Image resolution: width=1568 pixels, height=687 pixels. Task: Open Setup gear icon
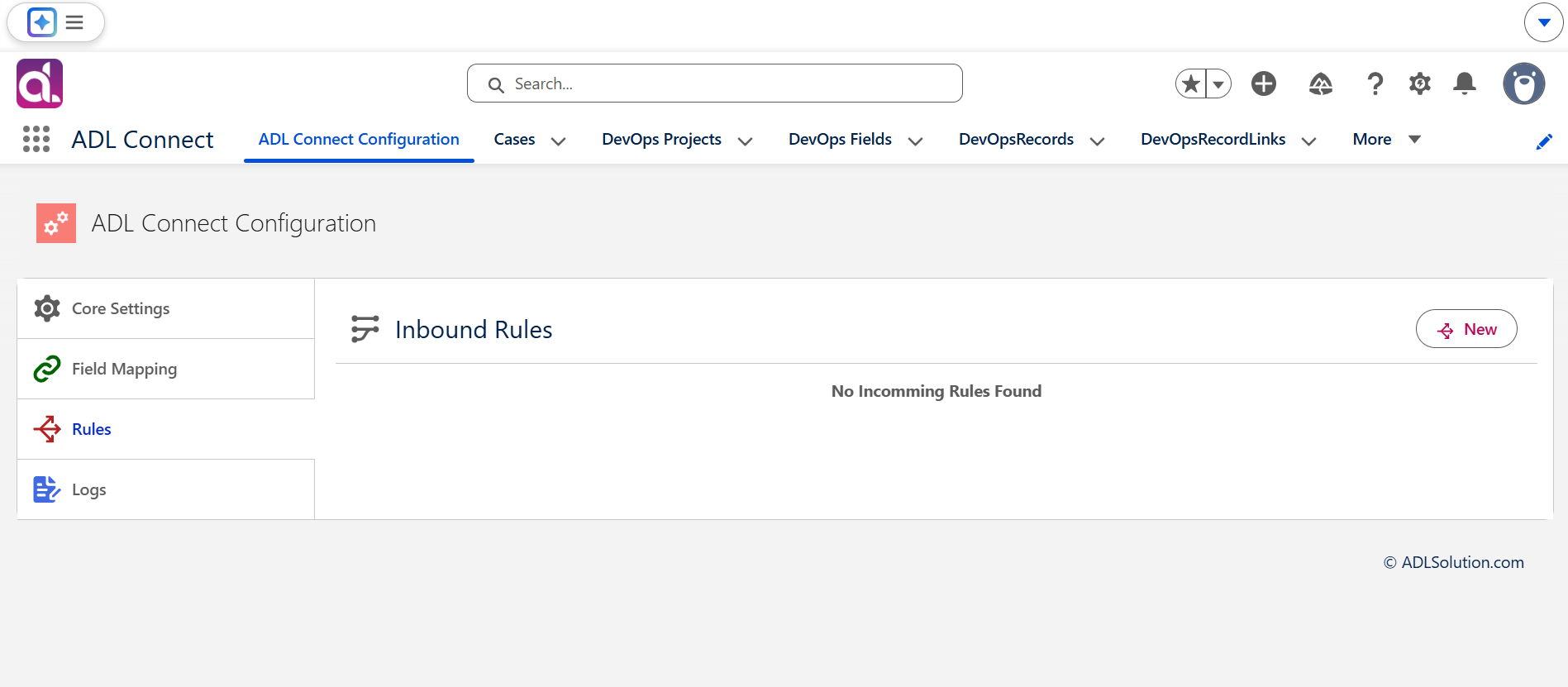coord(1420,83)
